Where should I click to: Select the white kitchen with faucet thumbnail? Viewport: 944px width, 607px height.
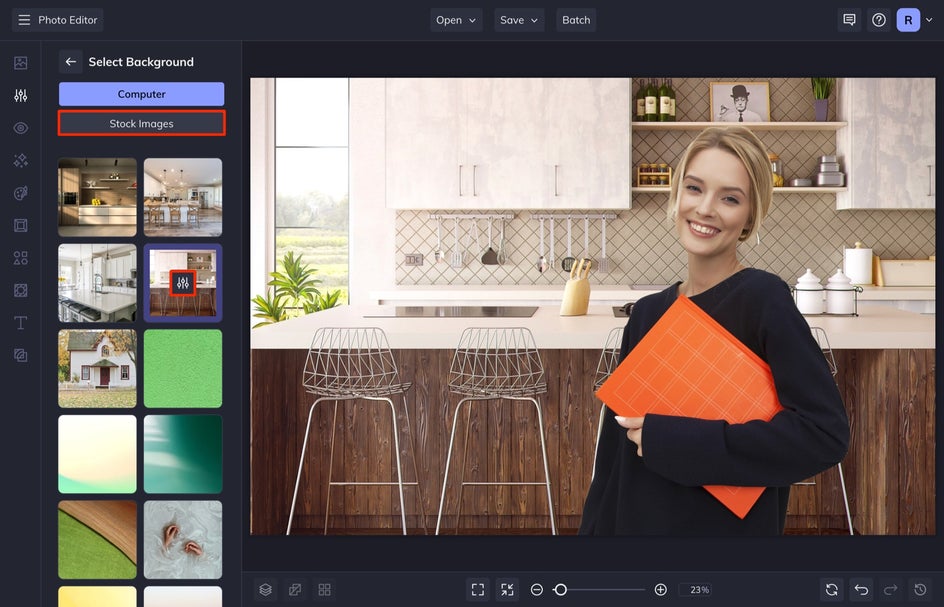click(98, 283)
